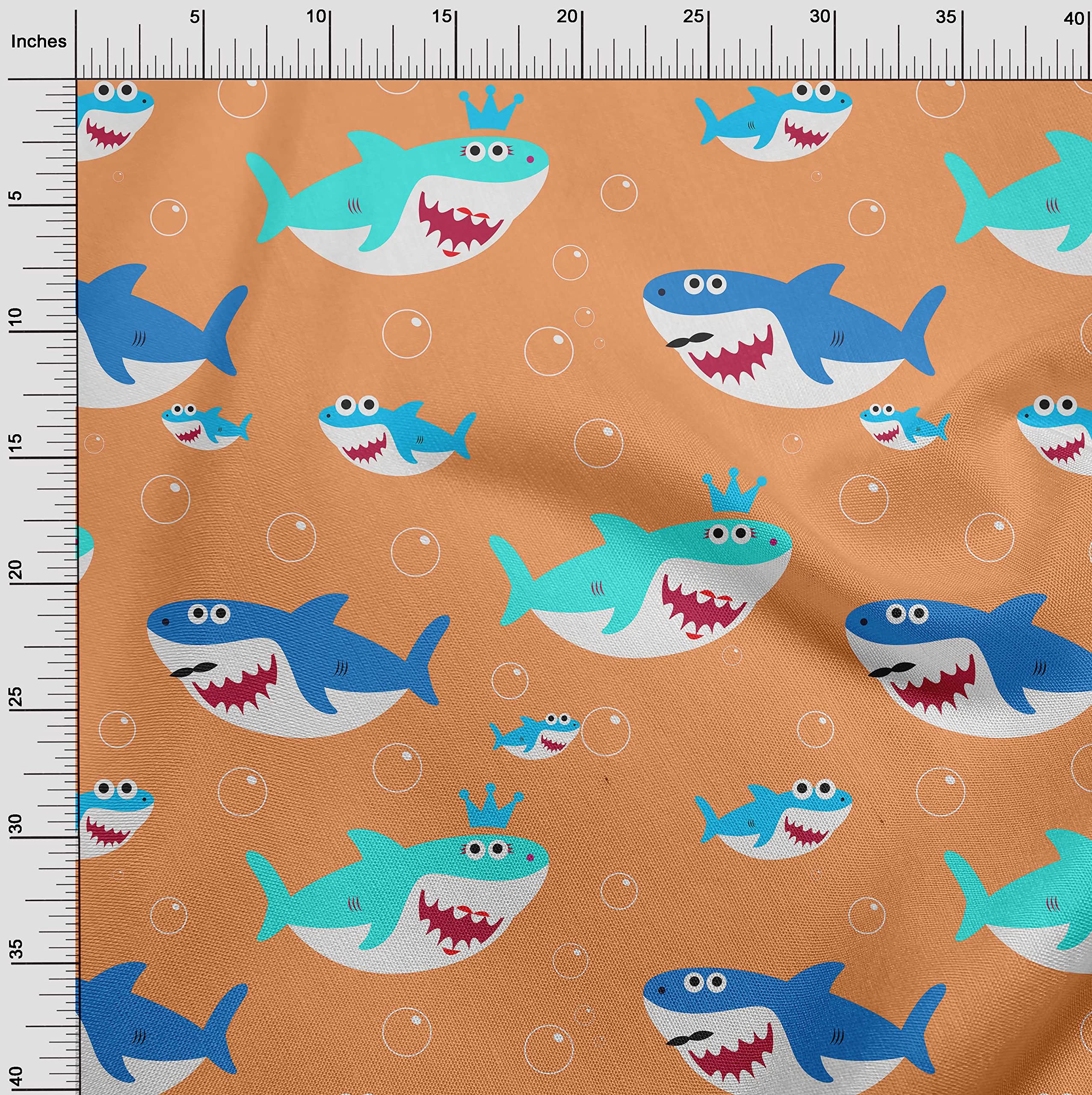The height and width of the screenshot is (1095, 1092).
Task: Click the "35" label on the horizontal ruler
Action: [x=946, y=17]
